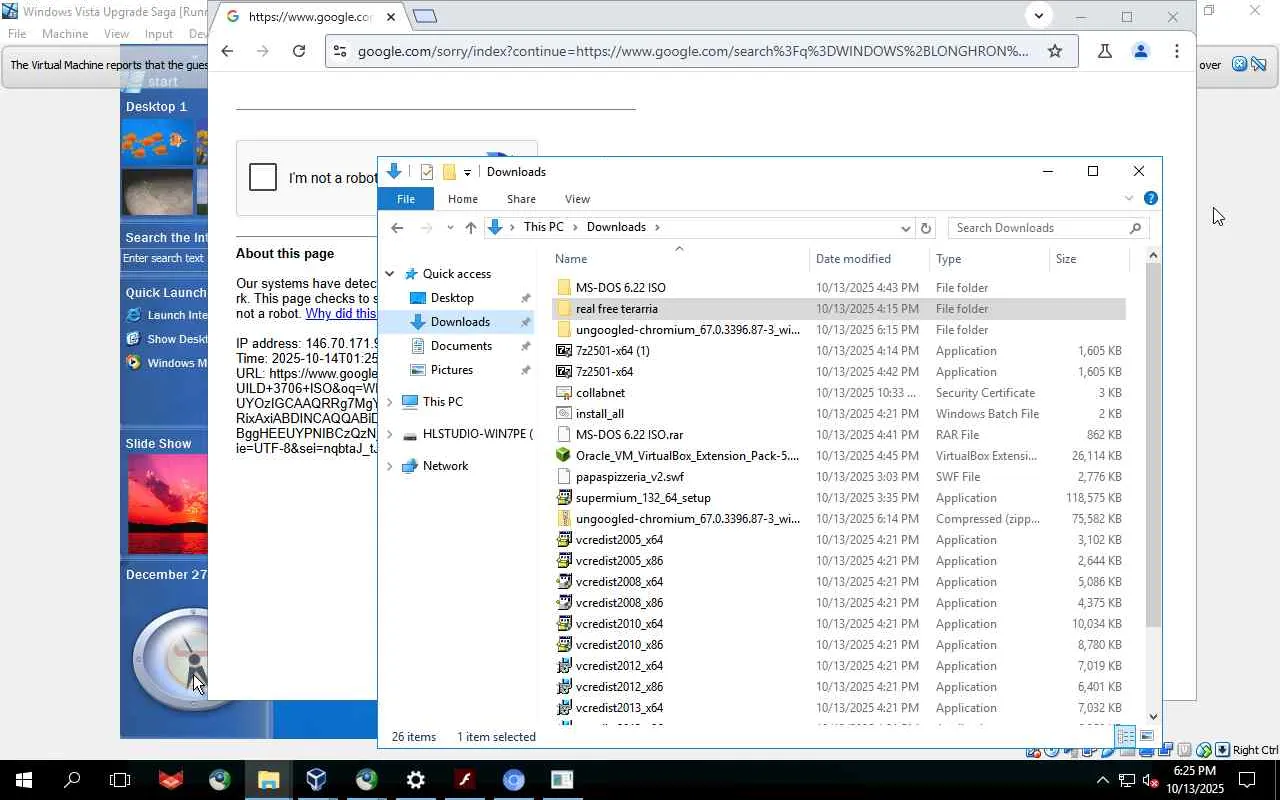Open Task View on the taskbar
The width and height of the screenshot is (1280, 800).
120,780
